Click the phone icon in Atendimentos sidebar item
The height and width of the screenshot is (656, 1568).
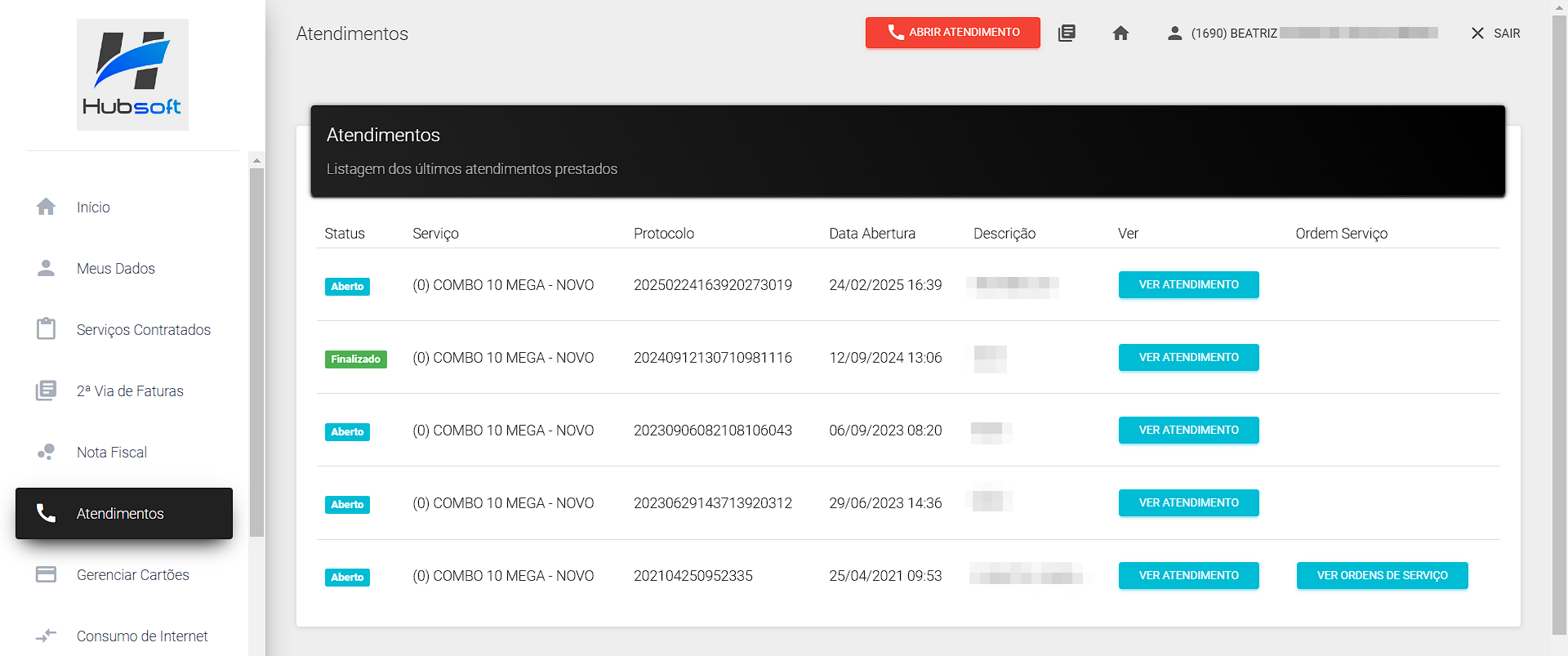[47, 513]
